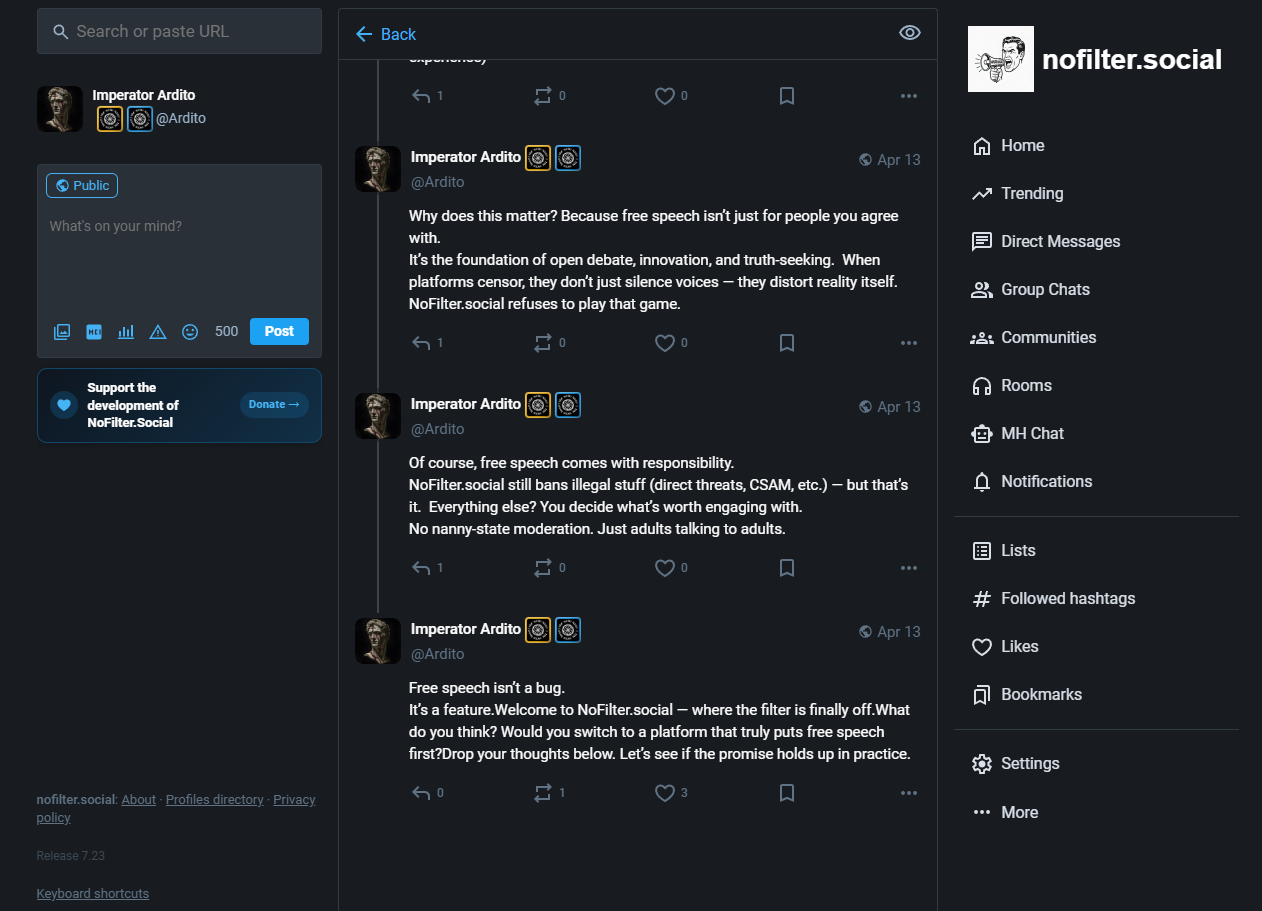Open the Profiles directory link

(214, 799)
